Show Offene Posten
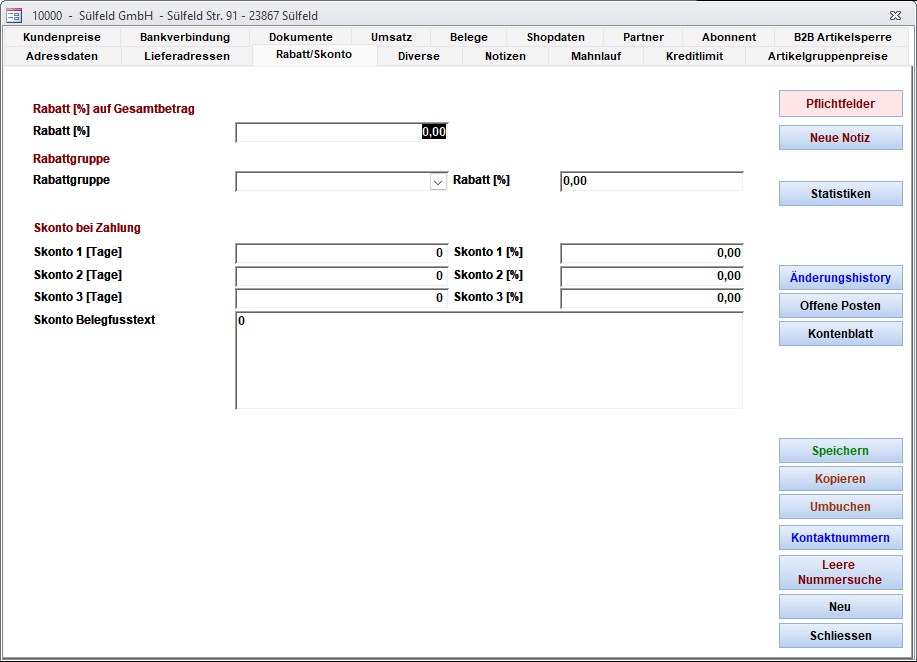 tap(840, 306)
